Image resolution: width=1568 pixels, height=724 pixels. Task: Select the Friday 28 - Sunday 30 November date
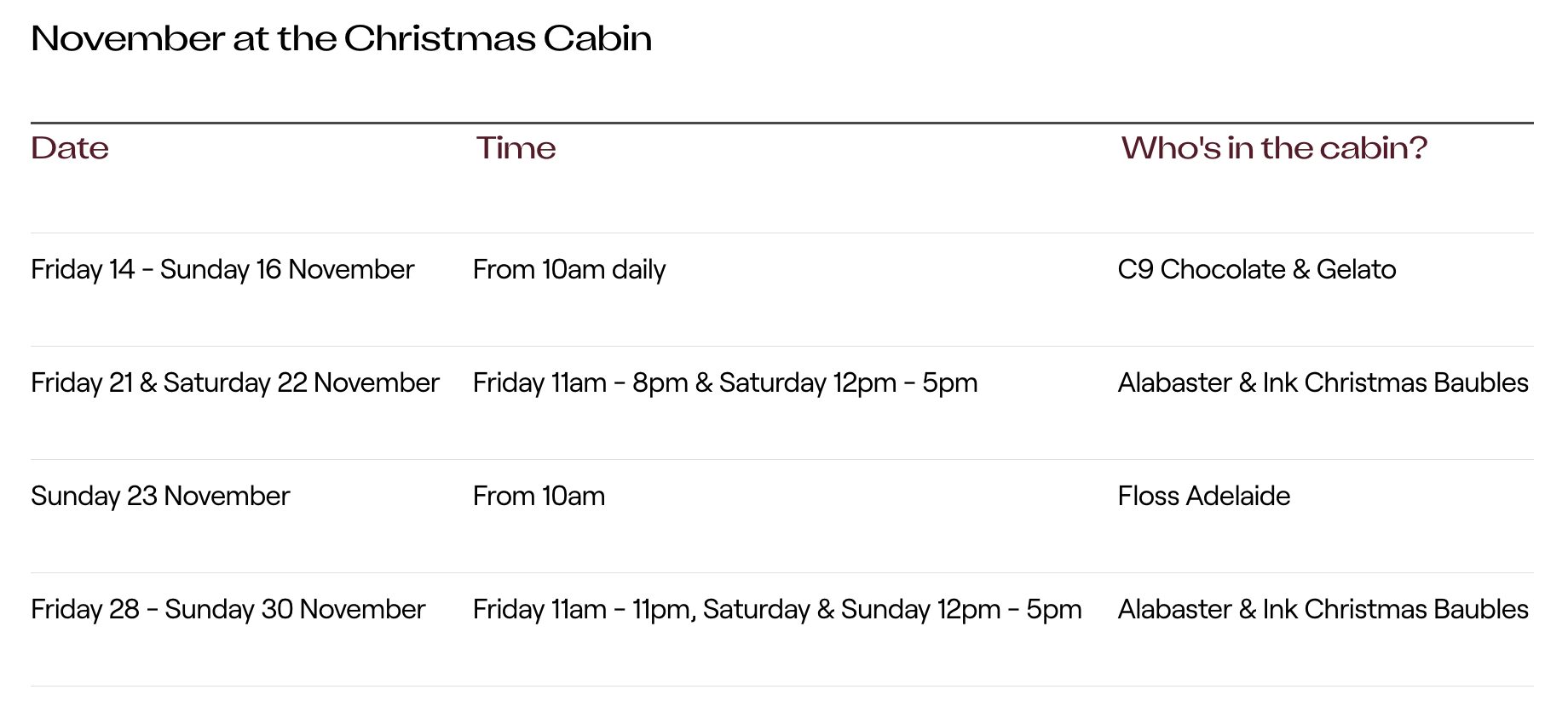(228, 610)
